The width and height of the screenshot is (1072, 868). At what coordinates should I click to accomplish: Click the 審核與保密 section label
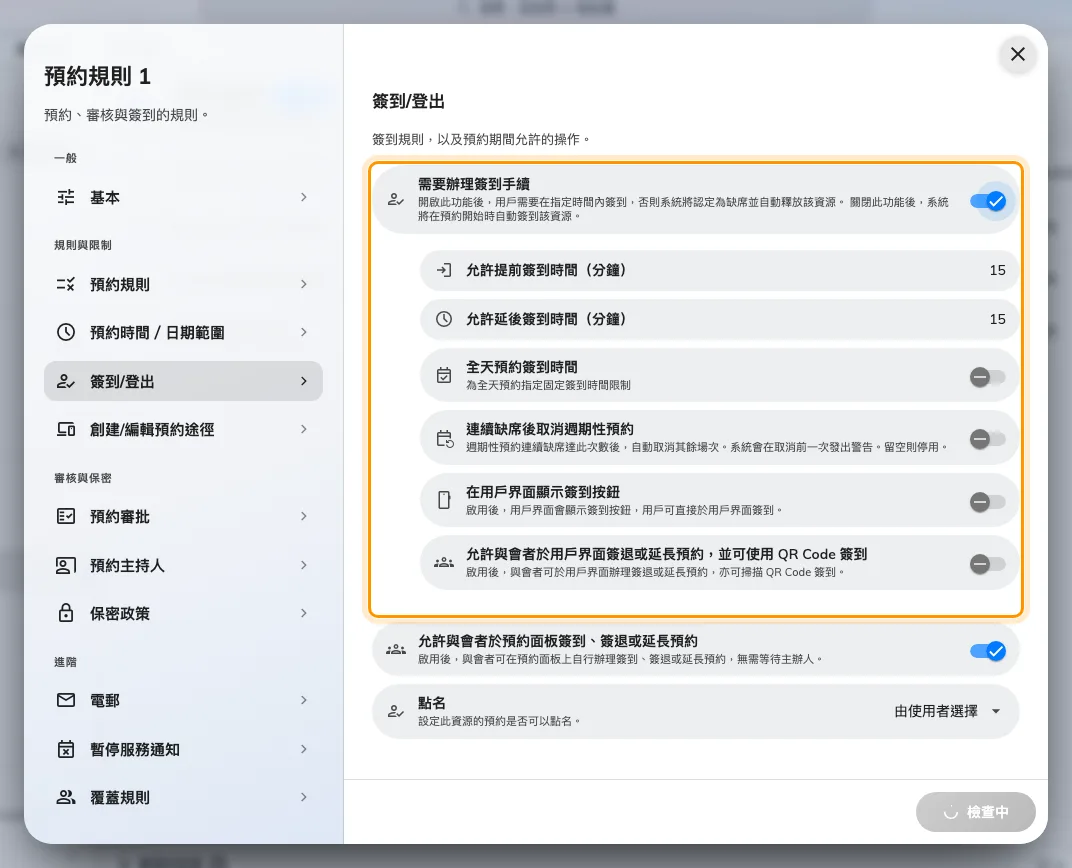(x=83, y=478)
